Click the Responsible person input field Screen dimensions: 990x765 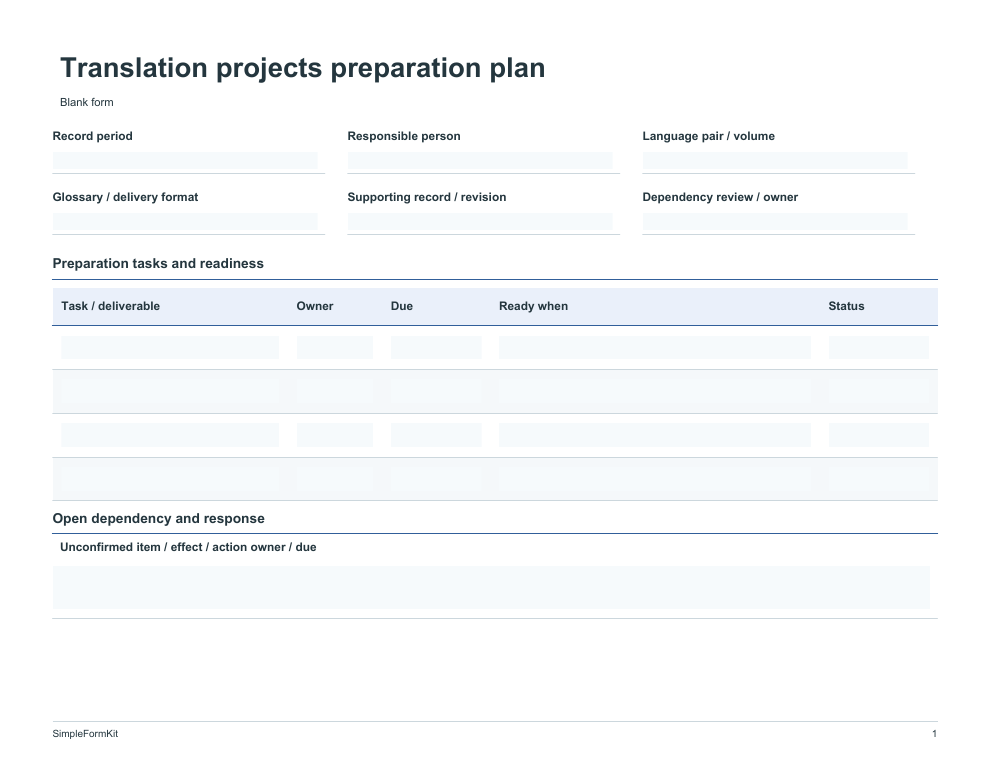[x=480, y=161]
